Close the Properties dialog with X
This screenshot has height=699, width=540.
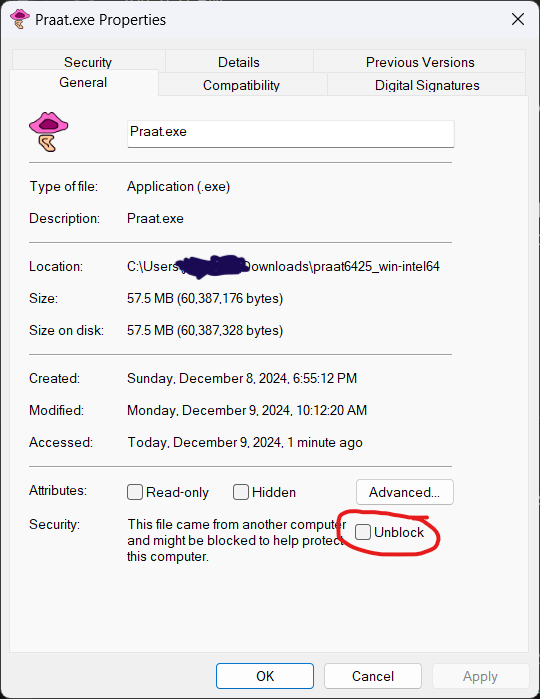[517, 19]
